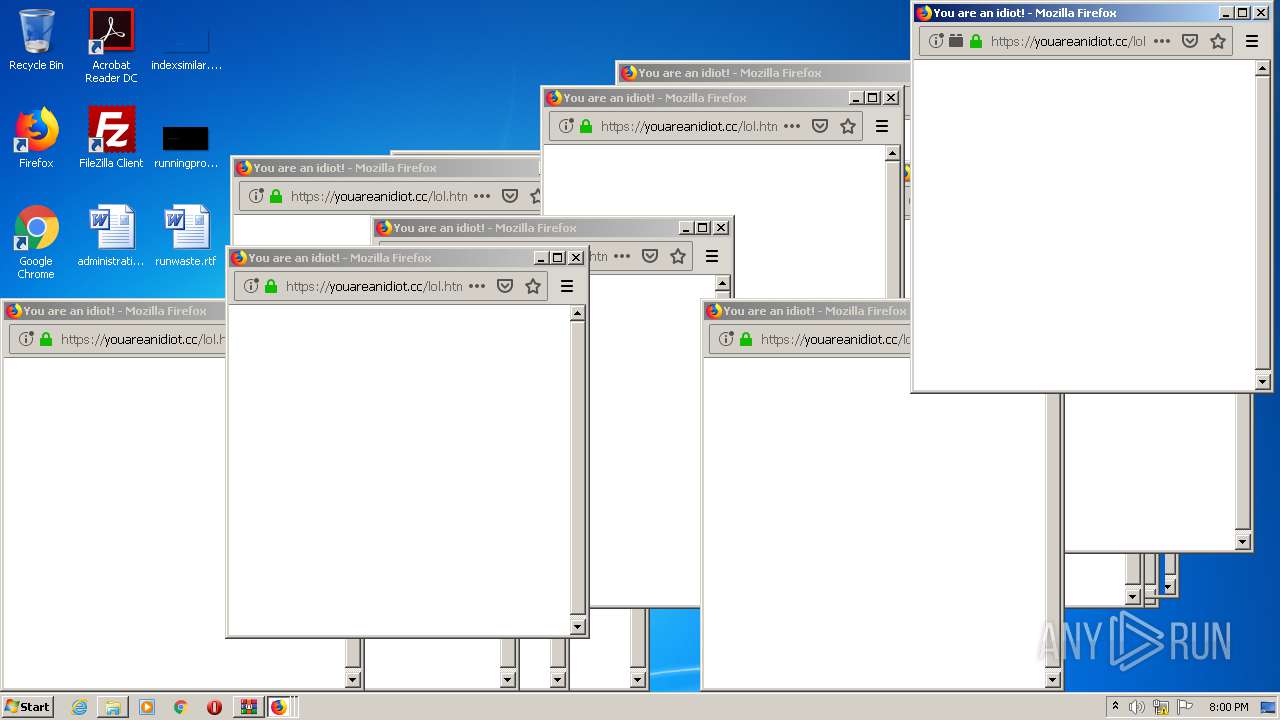Save to Pocket in top-center Firefox window
Screen dimensions: 1280x720
coord(820,126)
